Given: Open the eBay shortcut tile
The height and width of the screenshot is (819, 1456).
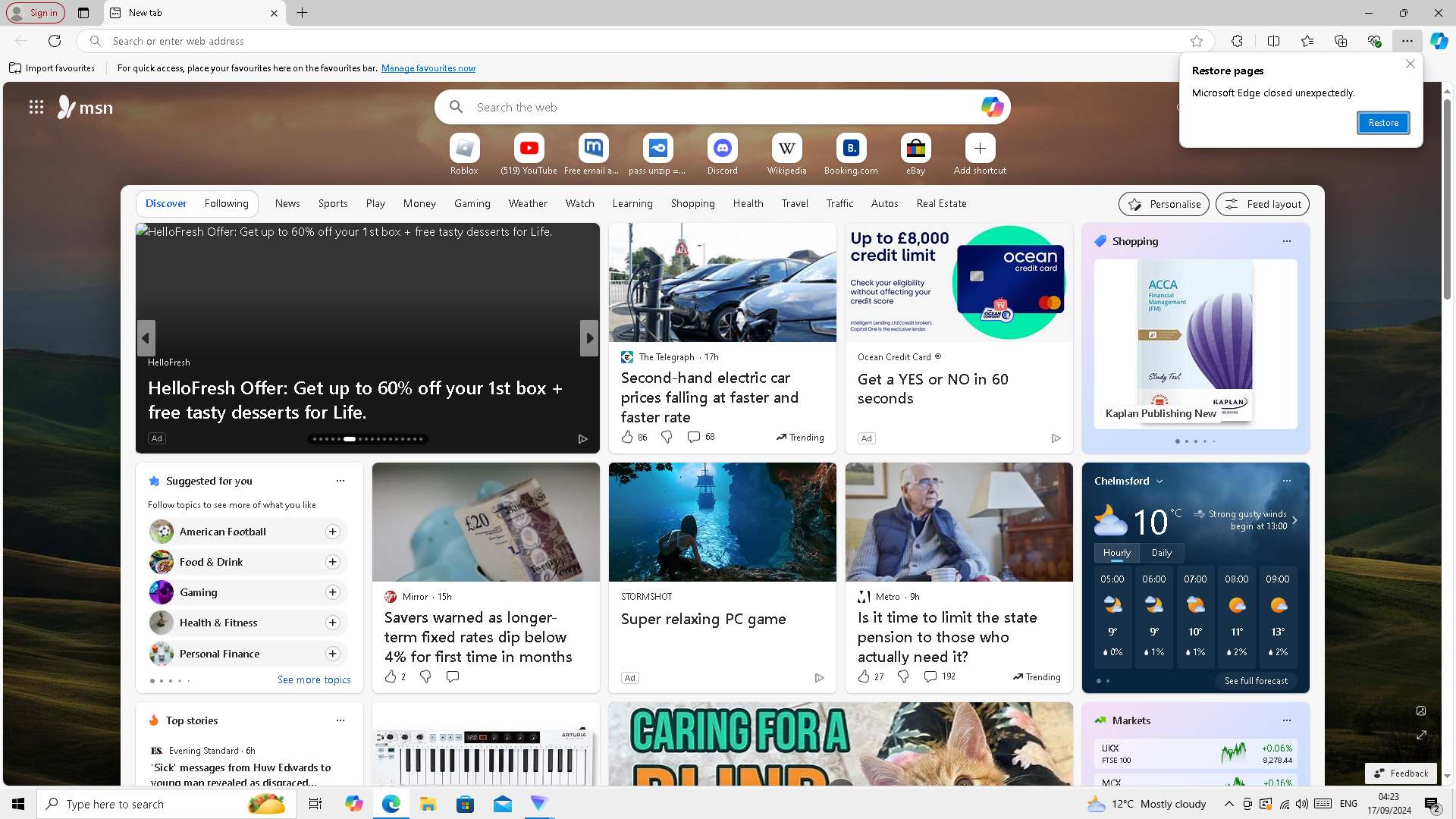Looking at the screenshot, I should (915, 155).
